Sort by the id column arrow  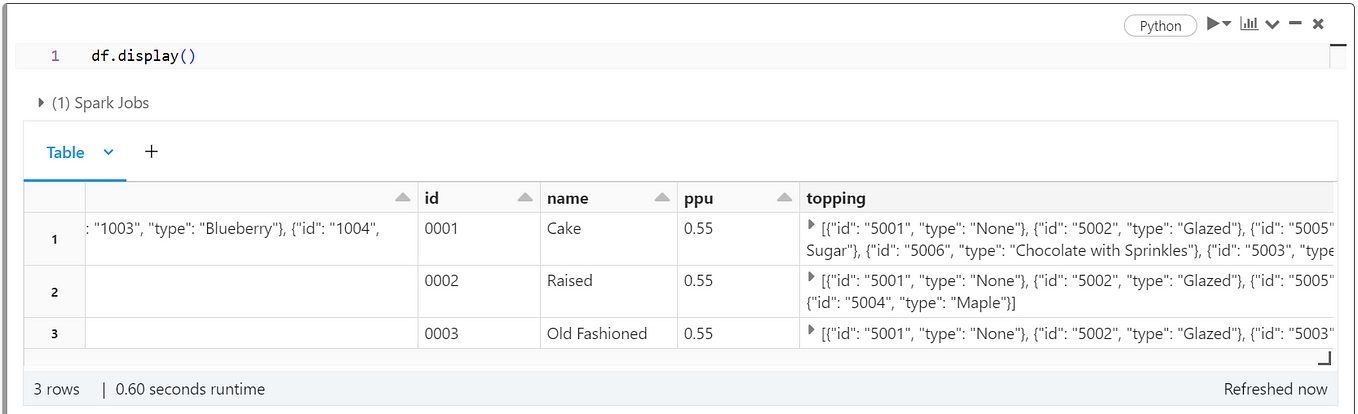526,198
